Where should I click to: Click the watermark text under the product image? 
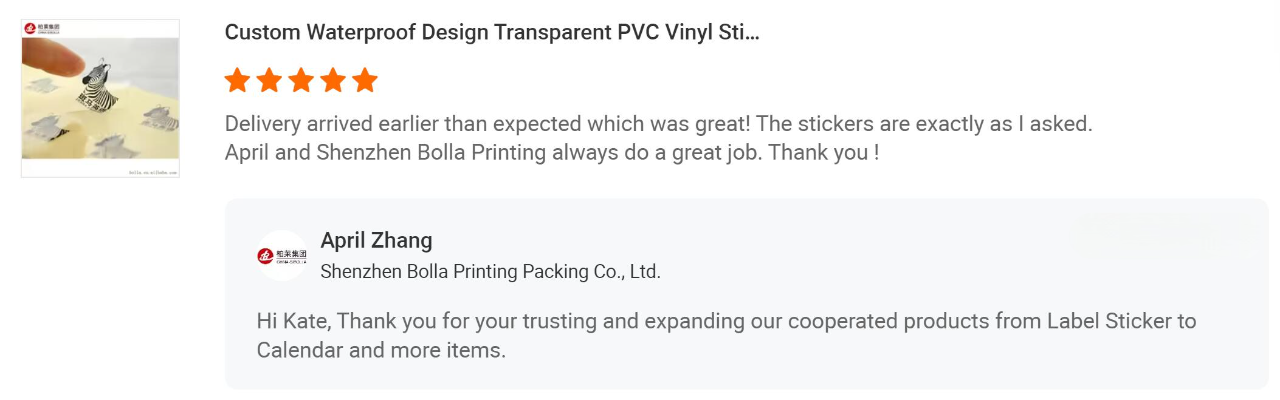(x=153, y=172)
